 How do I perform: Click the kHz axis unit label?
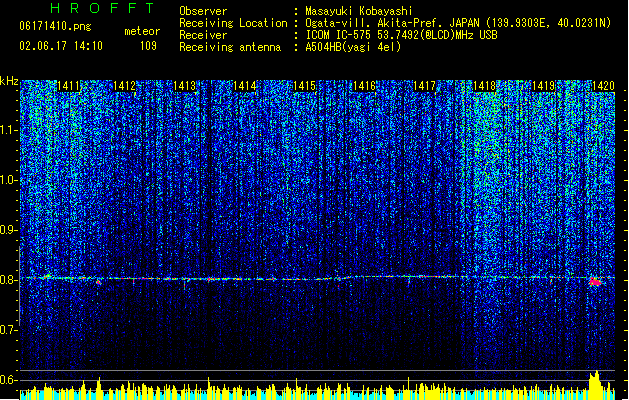9,81
